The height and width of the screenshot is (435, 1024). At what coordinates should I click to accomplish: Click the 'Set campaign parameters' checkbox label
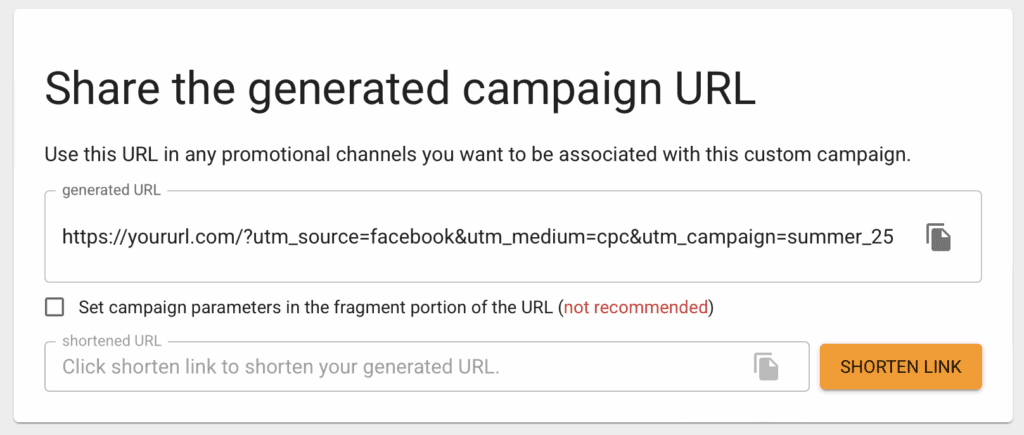(396, 307)
